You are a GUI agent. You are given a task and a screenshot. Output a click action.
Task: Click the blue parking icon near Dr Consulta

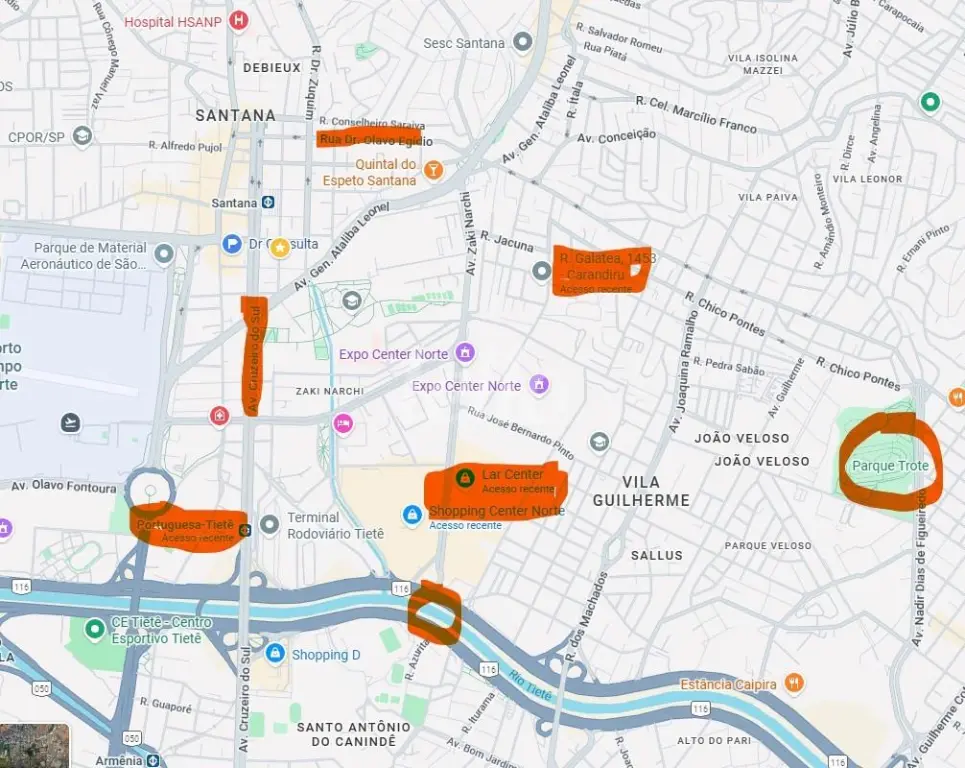click(x=231, y=244)
